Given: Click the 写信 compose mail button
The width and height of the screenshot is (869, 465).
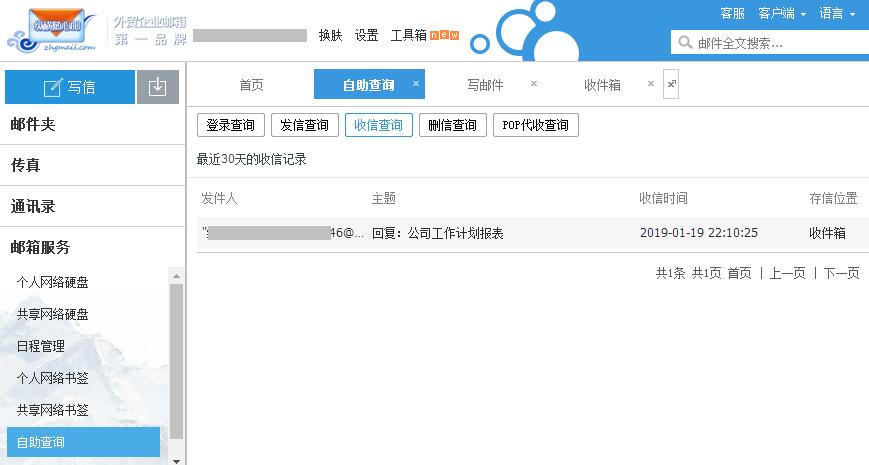Looking at the screenshot, I should (x=70, y=87).
